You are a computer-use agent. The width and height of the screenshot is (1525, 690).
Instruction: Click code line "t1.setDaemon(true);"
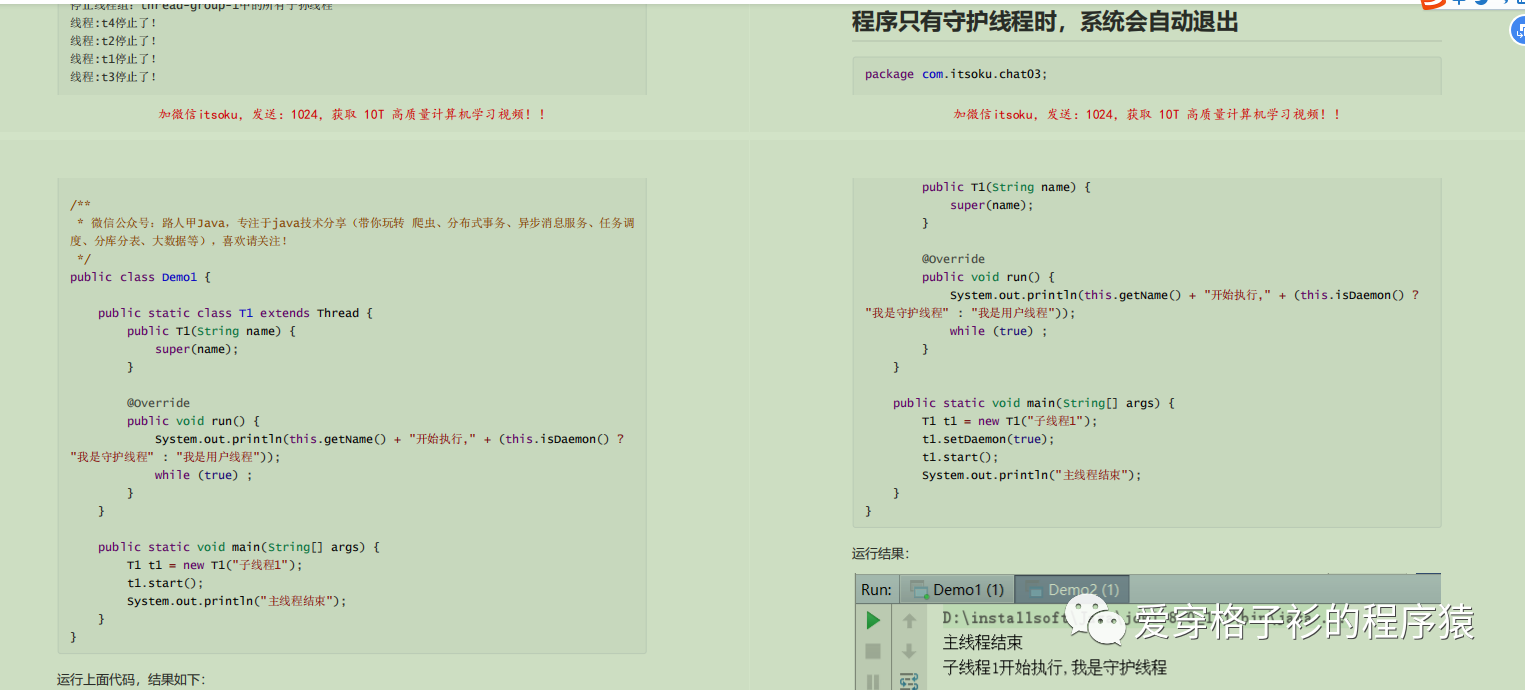tap(988, 439)
